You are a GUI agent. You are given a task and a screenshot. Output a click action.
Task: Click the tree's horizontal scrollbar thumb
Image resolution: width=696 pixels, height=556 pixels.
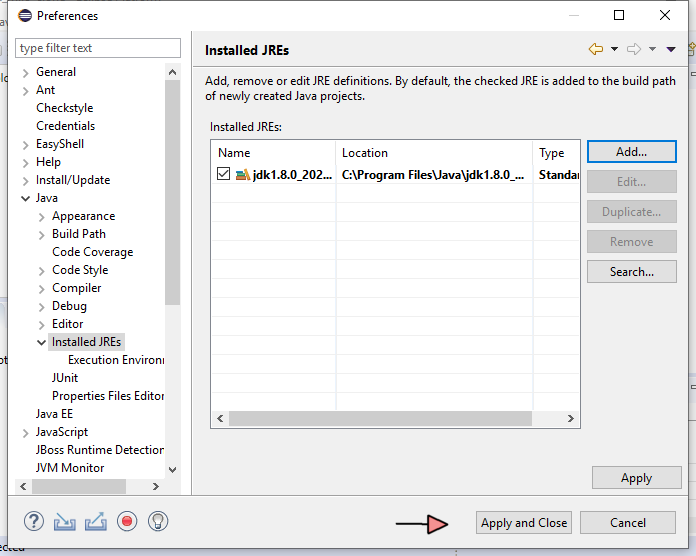coord(79,486)
